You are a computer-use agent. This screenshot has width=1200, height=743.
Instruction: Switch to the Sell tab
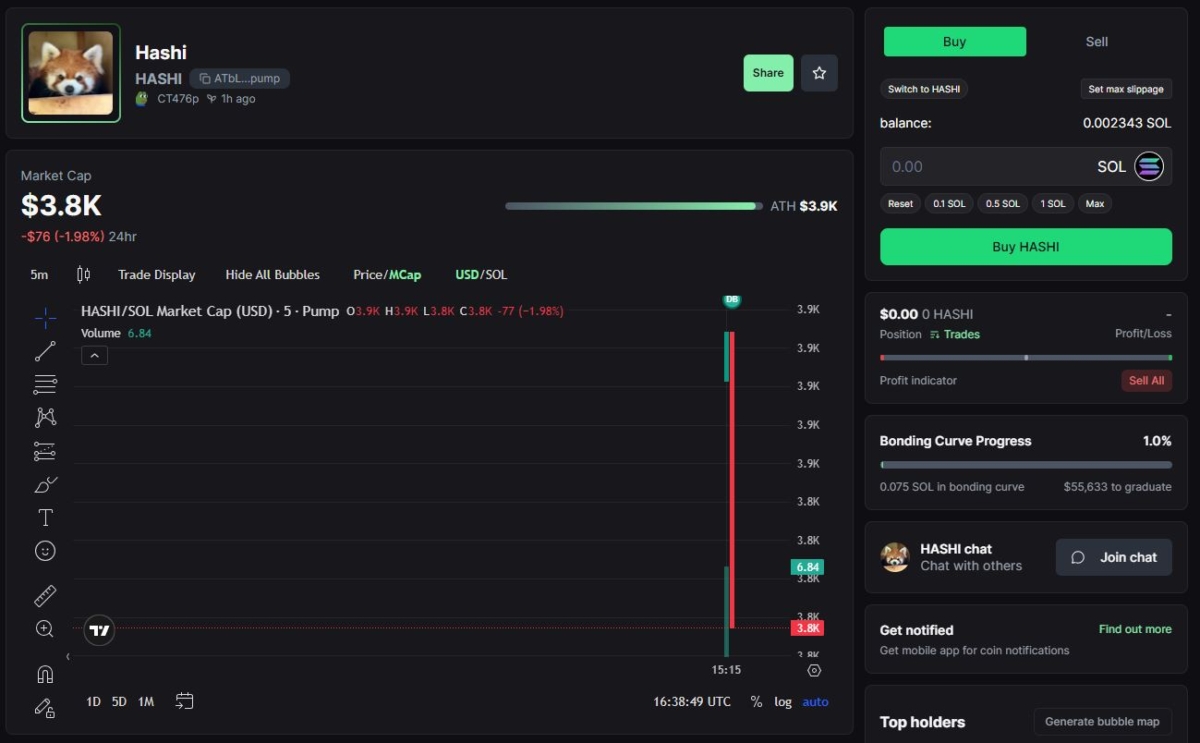1096,42
